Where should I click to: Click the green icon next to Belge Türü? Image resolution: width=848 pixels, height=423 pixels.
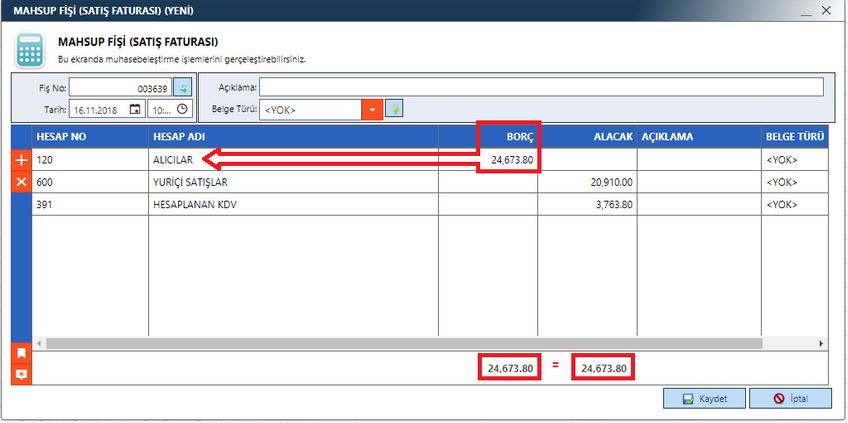tap(395, 109)
